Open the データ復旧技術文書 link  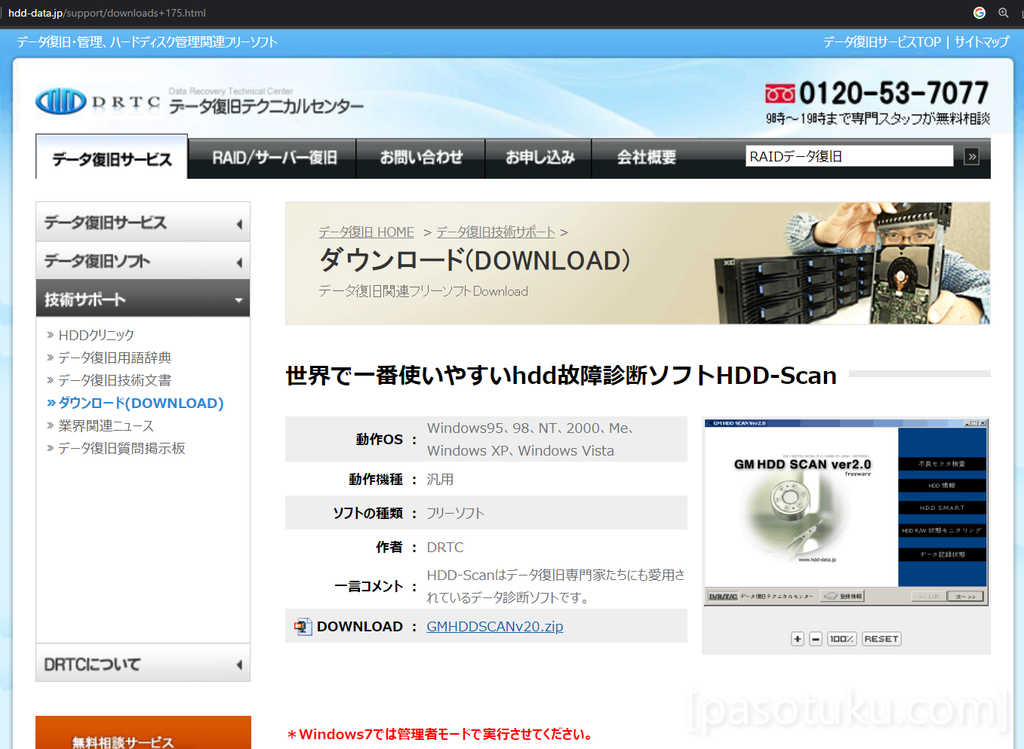(114, 380)
